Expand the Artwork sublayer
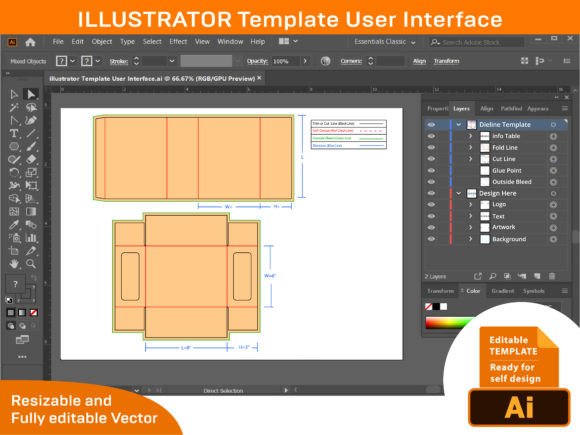Viewport: 580px width, 435px height. (471, 227)
